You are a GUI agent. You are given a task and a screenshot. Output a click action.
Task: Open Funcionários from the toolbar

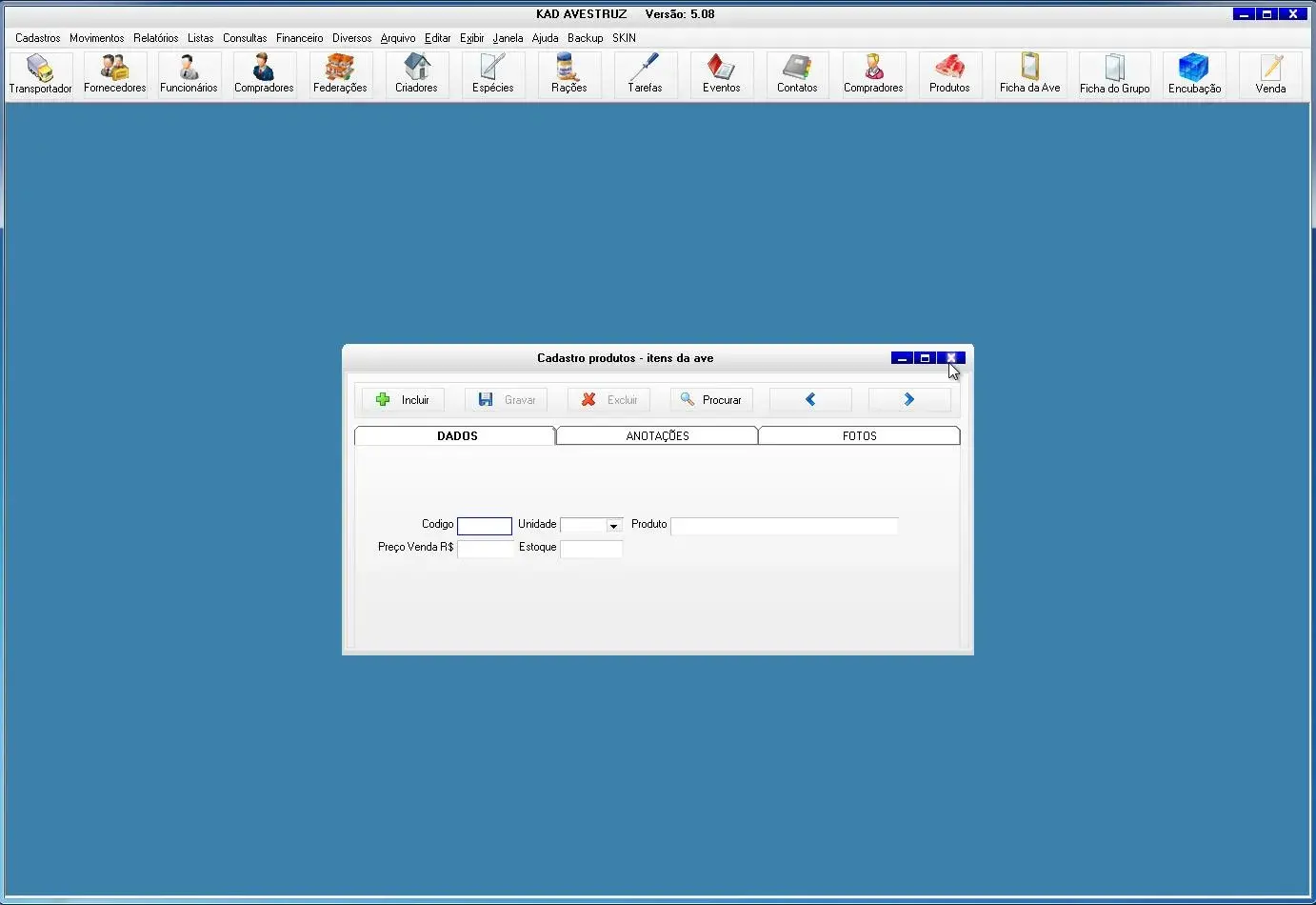[189, 74]
